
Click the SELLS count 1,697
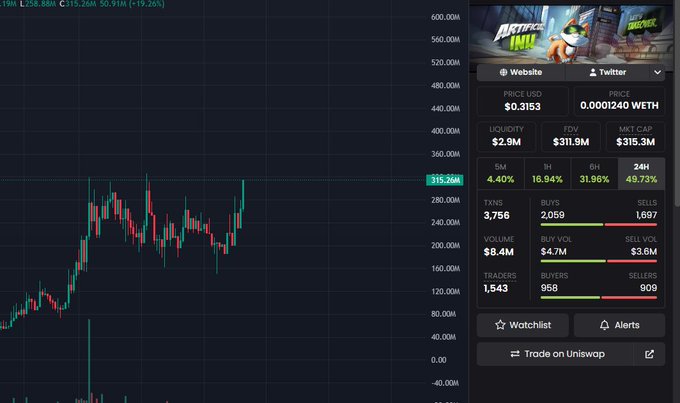[646, 215]
